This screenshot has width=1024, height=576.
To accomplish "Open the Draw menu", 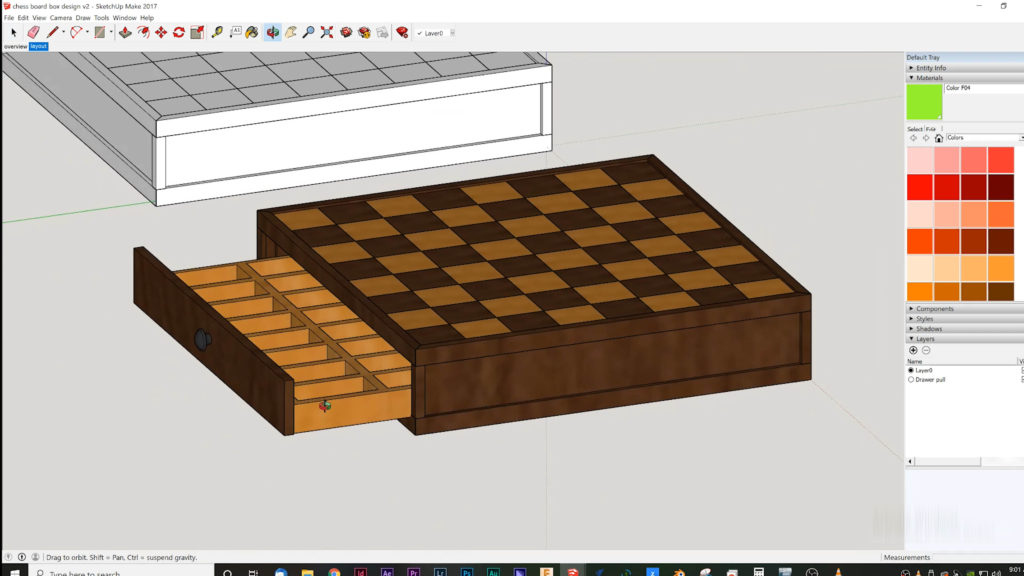I will 83,18.
